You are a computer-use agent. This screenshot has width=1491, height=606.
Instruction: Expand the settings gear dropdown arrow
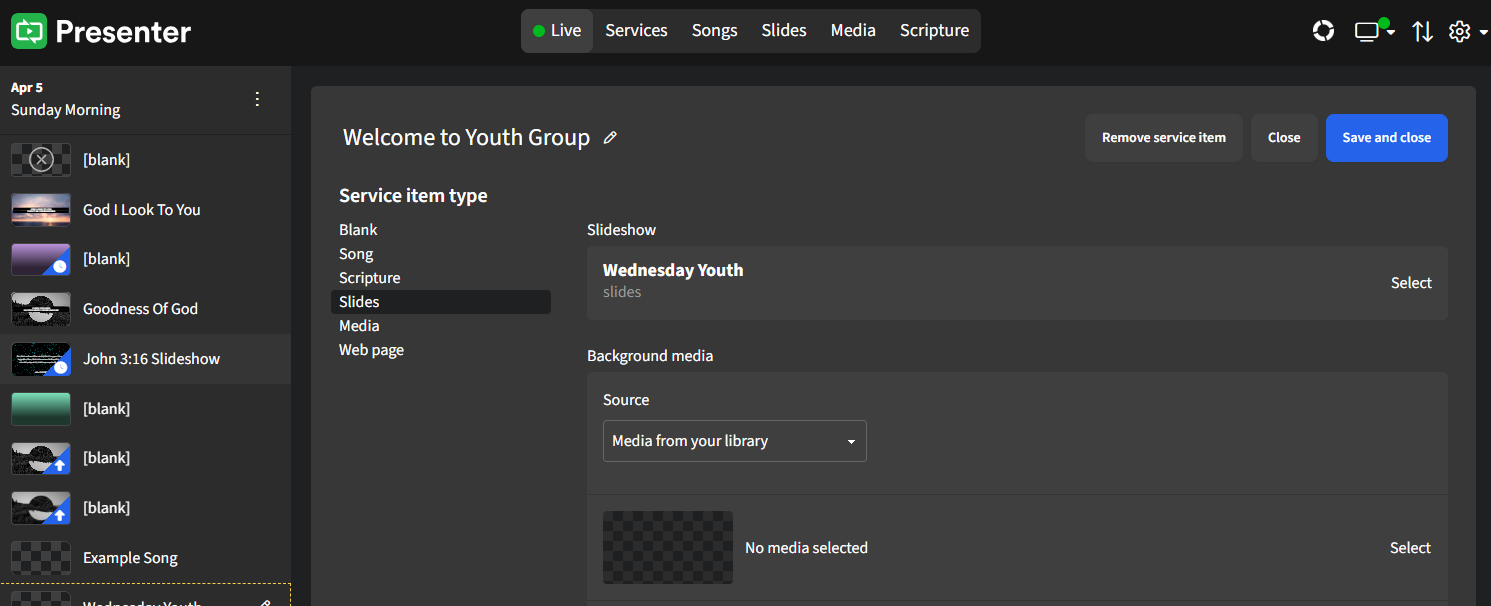click(x=1485, y=31)
